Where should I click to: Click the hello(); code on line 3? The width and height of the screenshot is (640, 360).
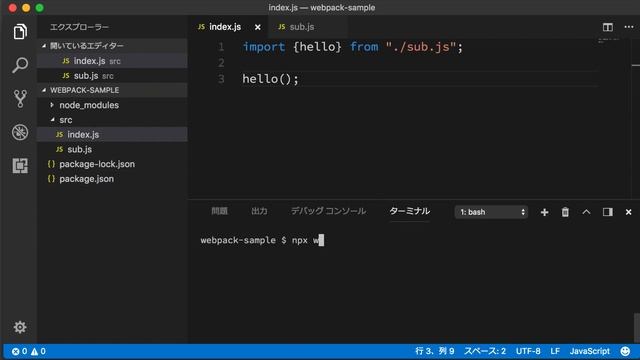270,79
